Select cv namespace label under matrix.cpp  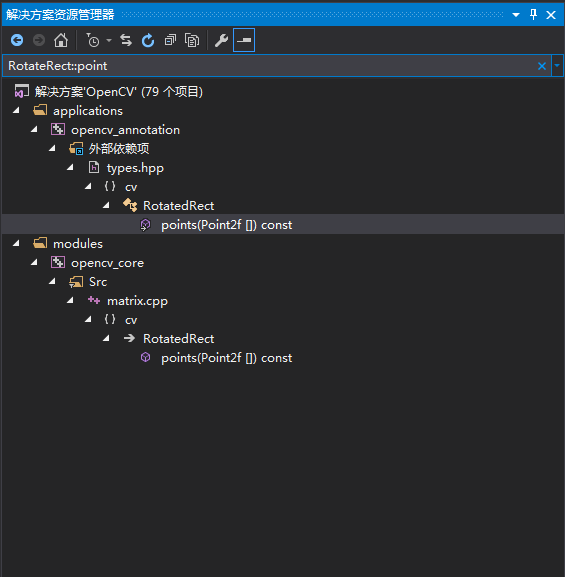[131, 320]
